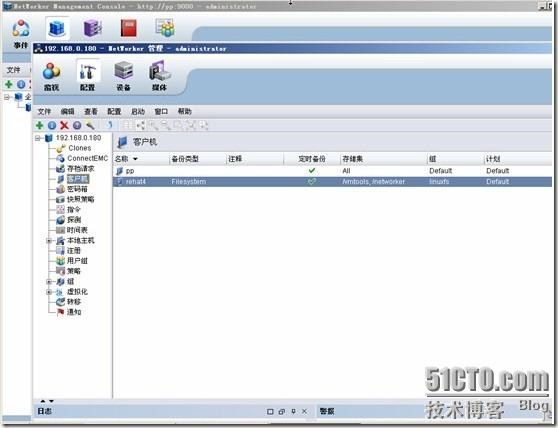Open the 监视 (Monitoring) view icon
This screenshot has height=428, width=558.
pyautogui.click(x=52, y=76)
